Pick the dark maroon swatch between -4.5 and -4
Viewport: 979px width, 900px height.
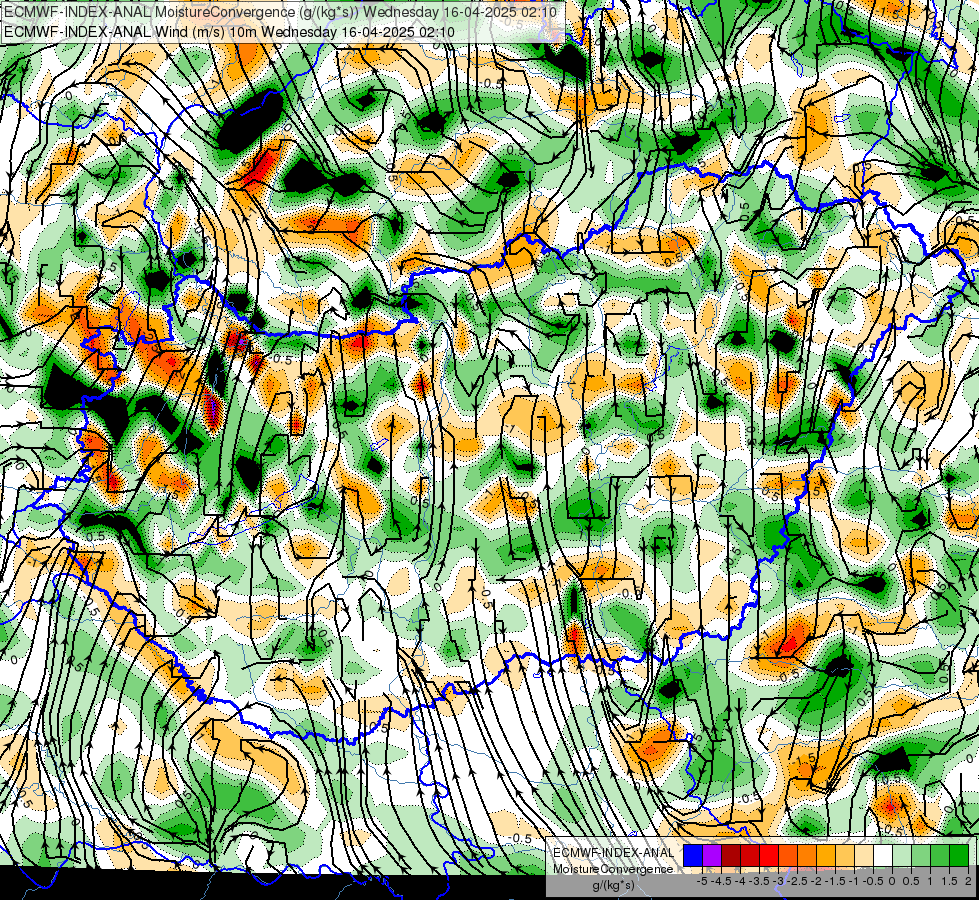pyautogui.click(x=731, y=856)
